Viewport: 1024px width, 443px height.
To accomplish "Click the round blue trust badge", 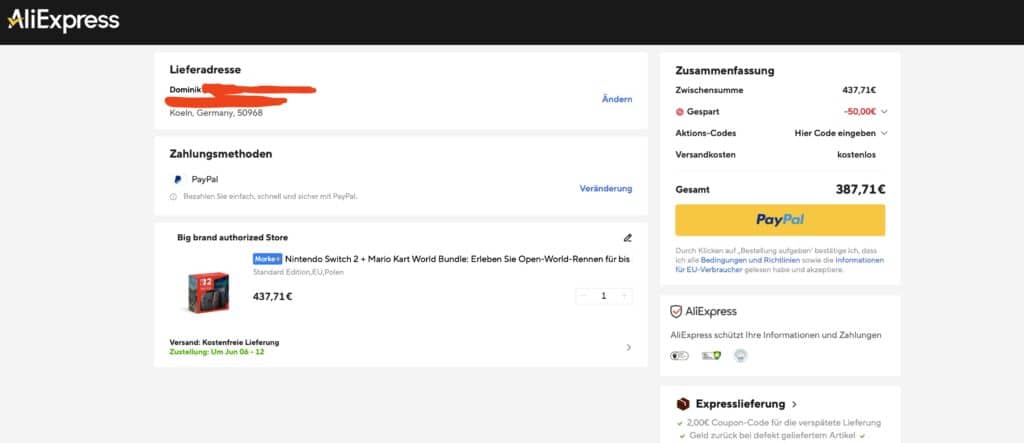I will 741,355.
